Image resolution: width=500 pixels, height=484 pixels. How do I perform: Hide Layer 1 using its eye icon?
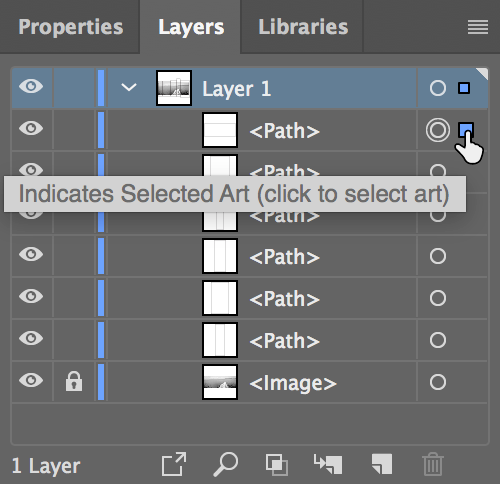click(31, 86)
